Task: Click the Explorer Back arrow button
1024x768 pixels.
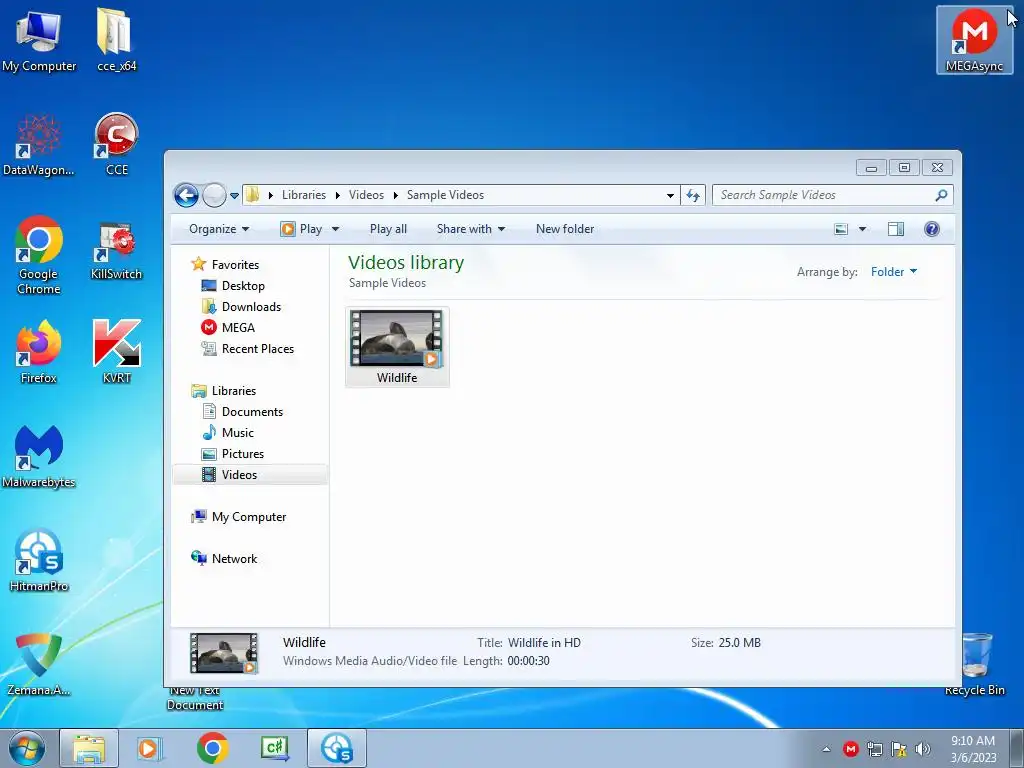Action: point(186,195)
